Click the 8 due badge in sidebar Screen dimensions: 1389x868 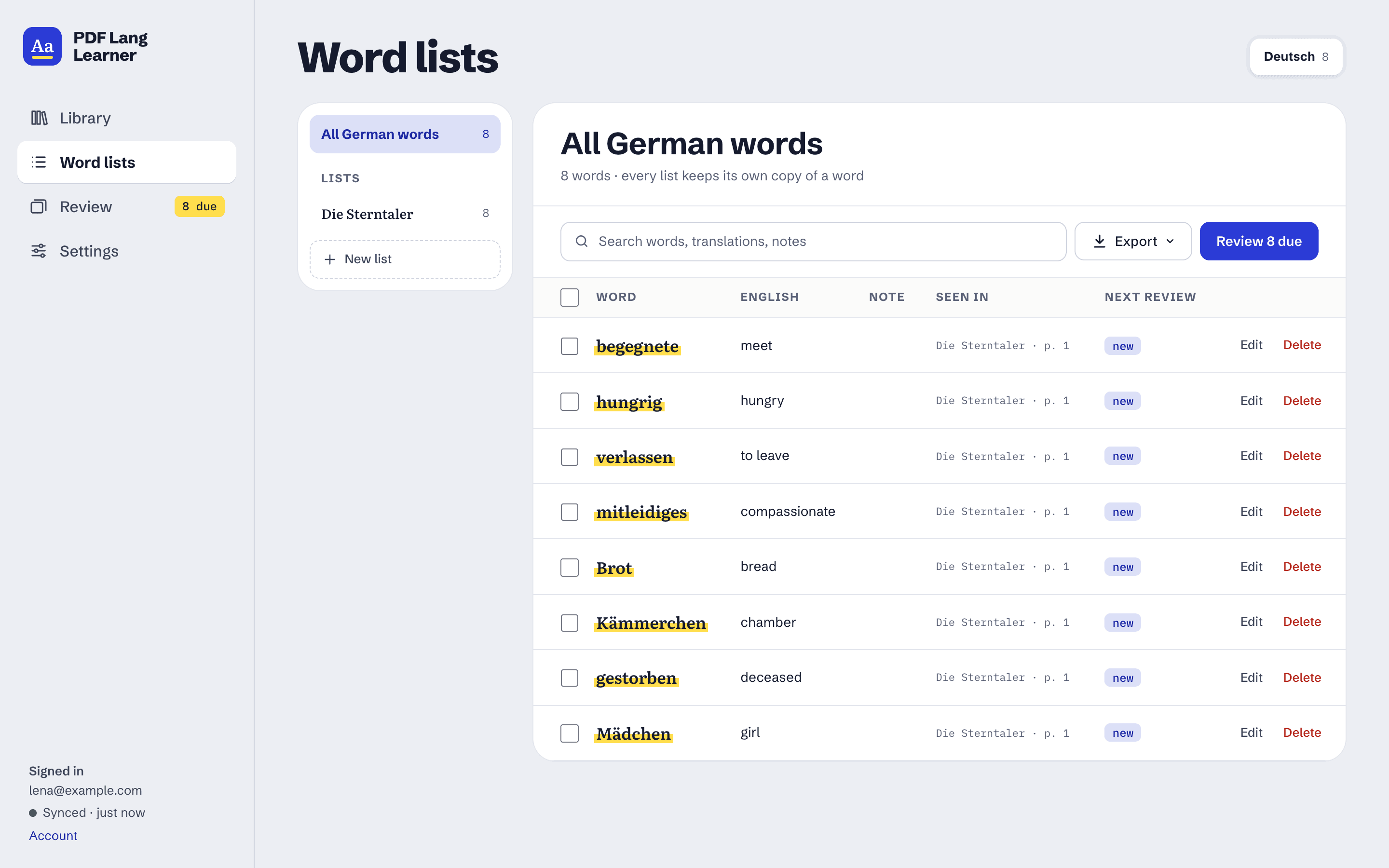coord(199,206)
